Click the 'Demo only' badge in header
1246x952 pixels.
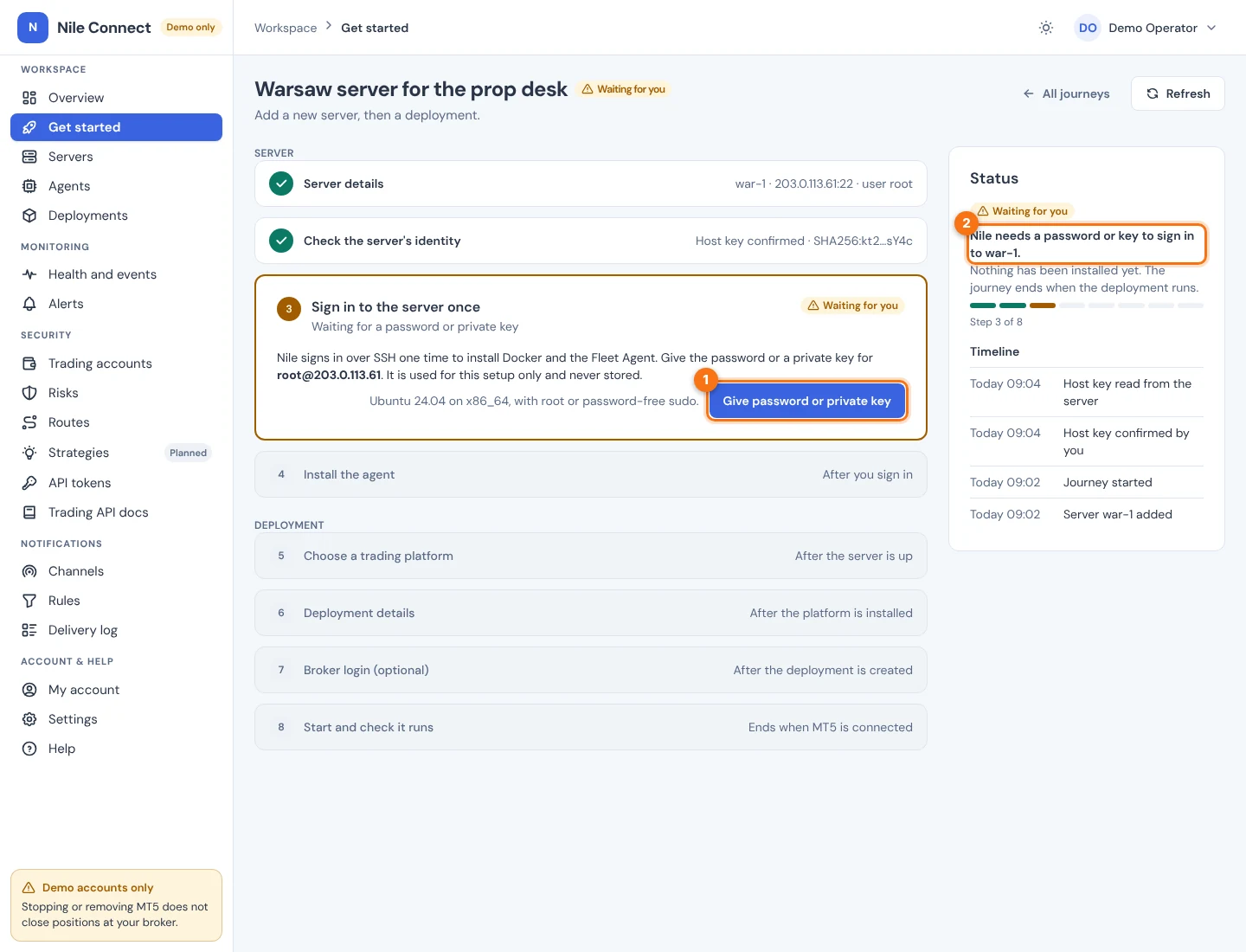tap(190, 28)
